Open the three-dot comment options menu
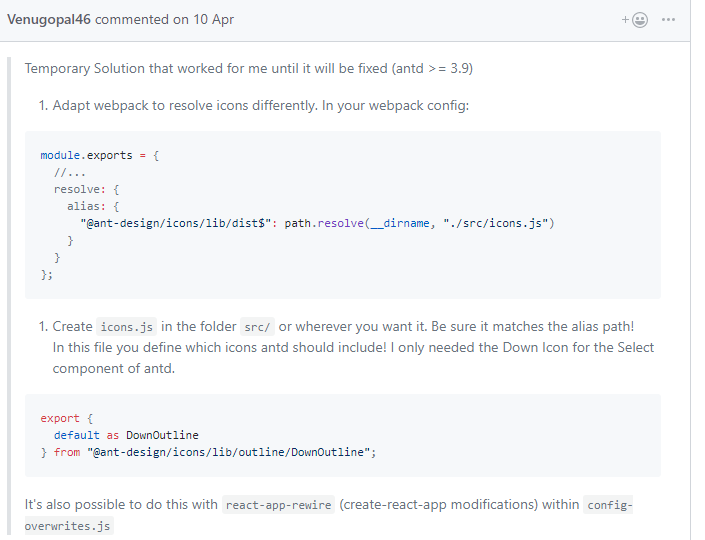This screenshot has width=705, height=540. 668,20
